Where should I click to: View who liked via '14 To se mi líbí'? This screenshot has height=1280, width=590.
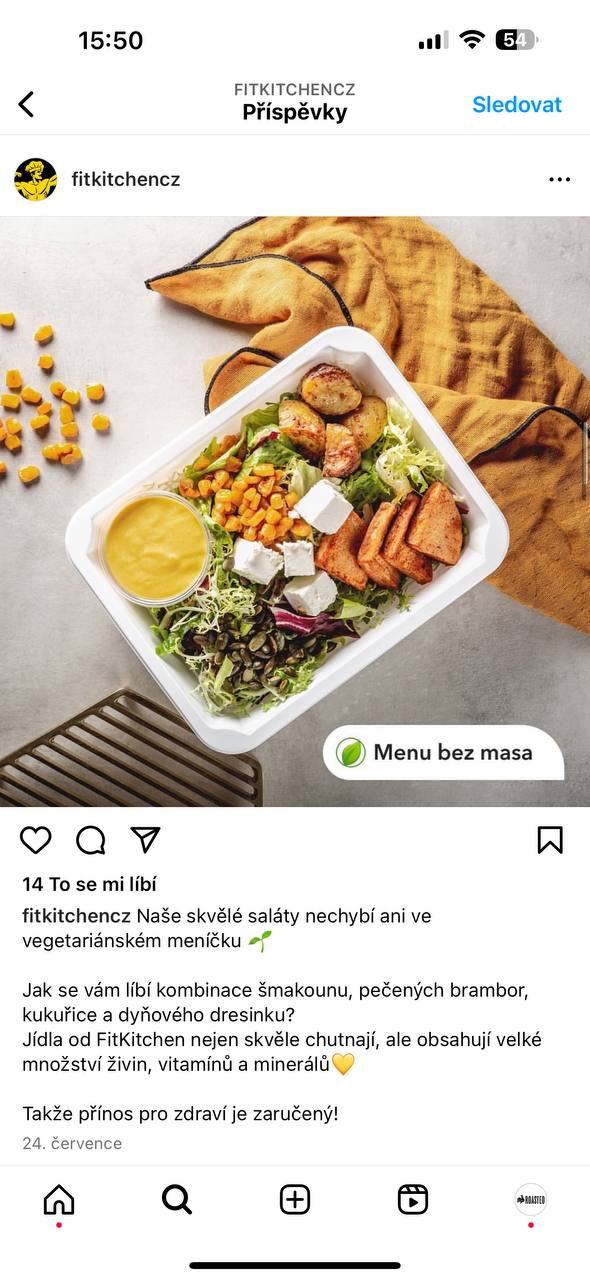coord(90,884)
